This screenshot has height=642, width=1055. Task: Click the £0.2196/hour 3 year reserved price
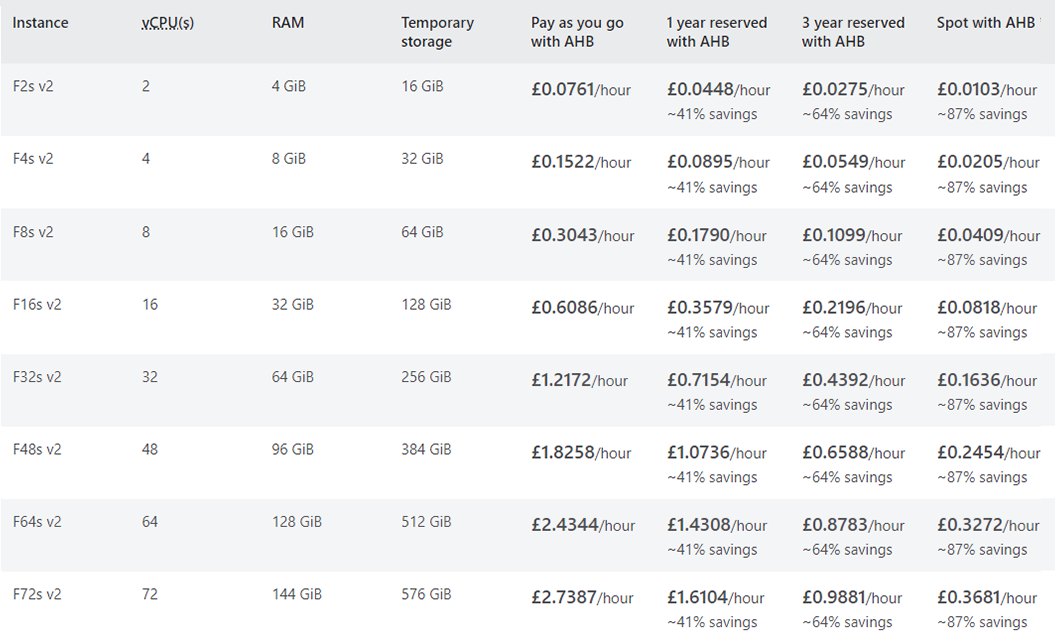click(852, 308)
